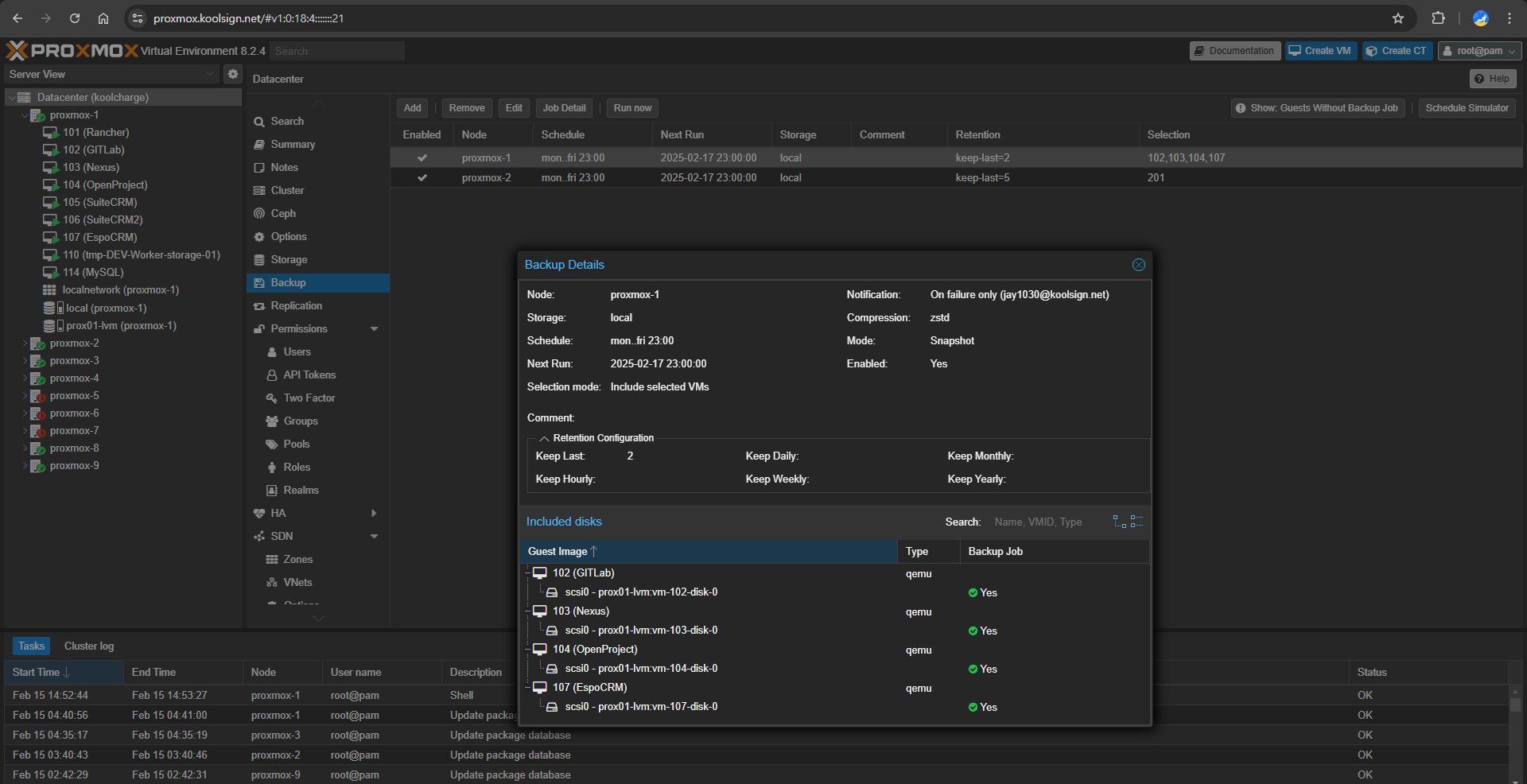Collapse the proxmox-1 node in the tree
Viewport: 1527px width, 784px height.
(25, 115)
